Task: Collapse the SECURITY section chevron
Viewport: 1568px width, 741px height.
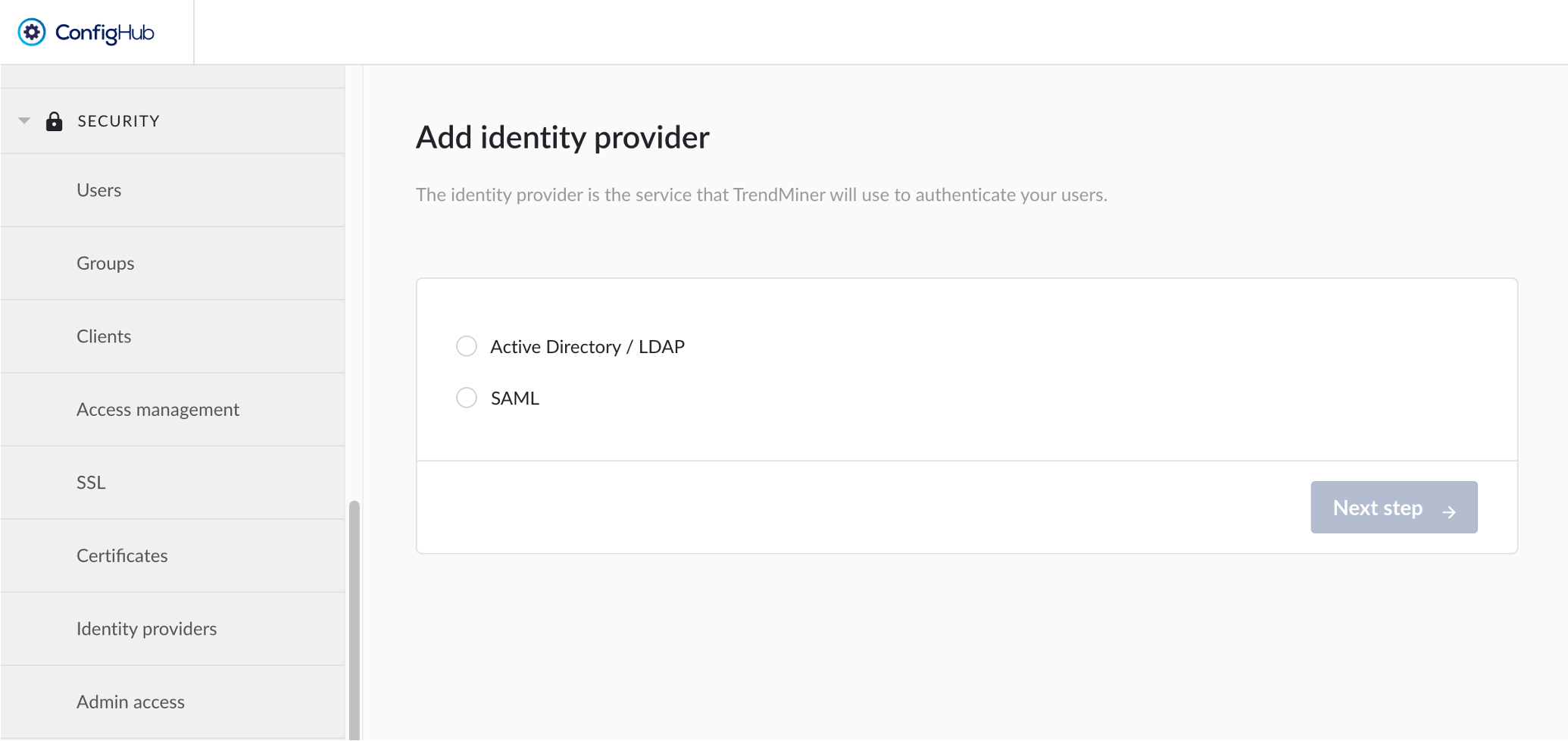Action: click(x=23, y=120)
